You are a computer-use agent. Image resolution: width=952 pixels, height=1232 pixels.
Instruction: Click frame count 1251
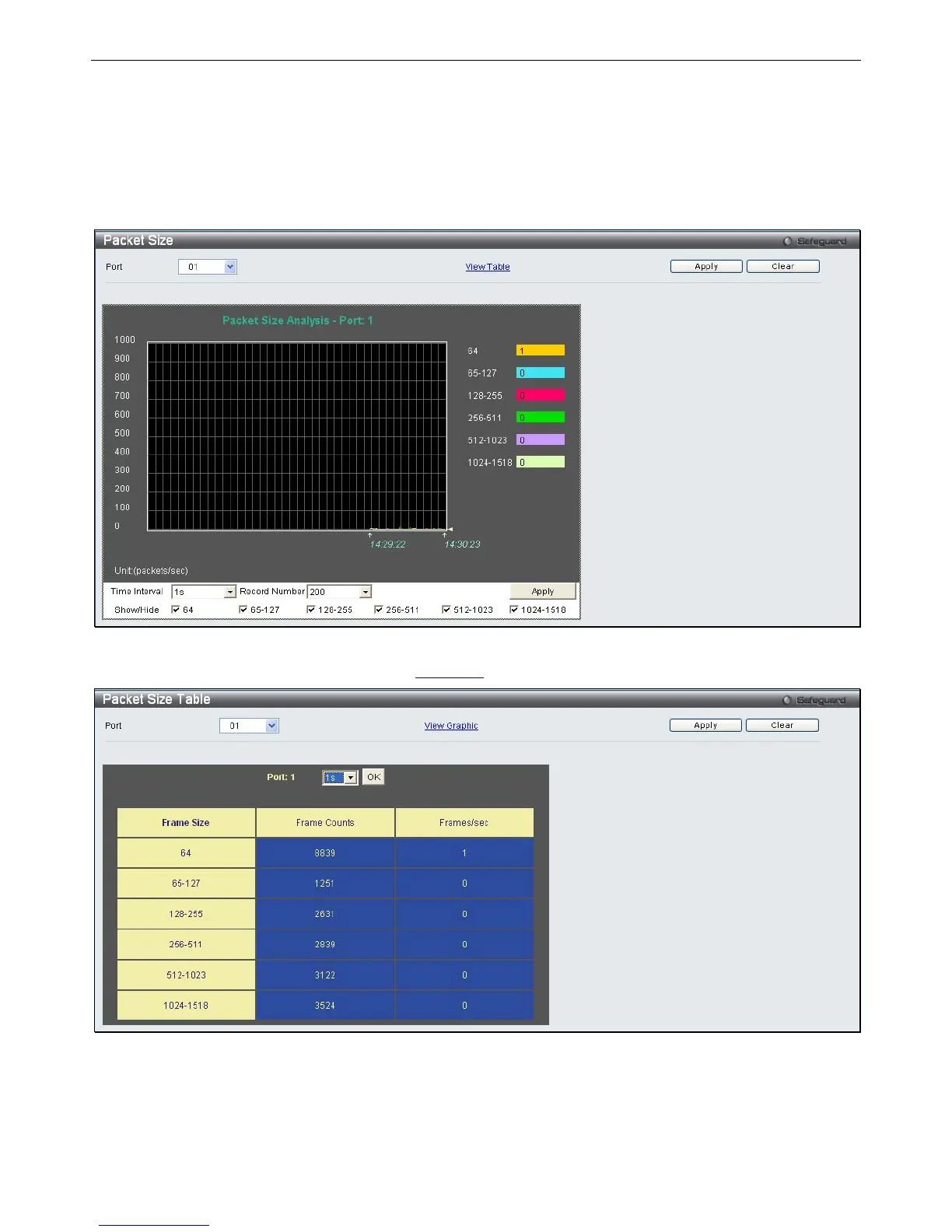click(x=325, y=884)
